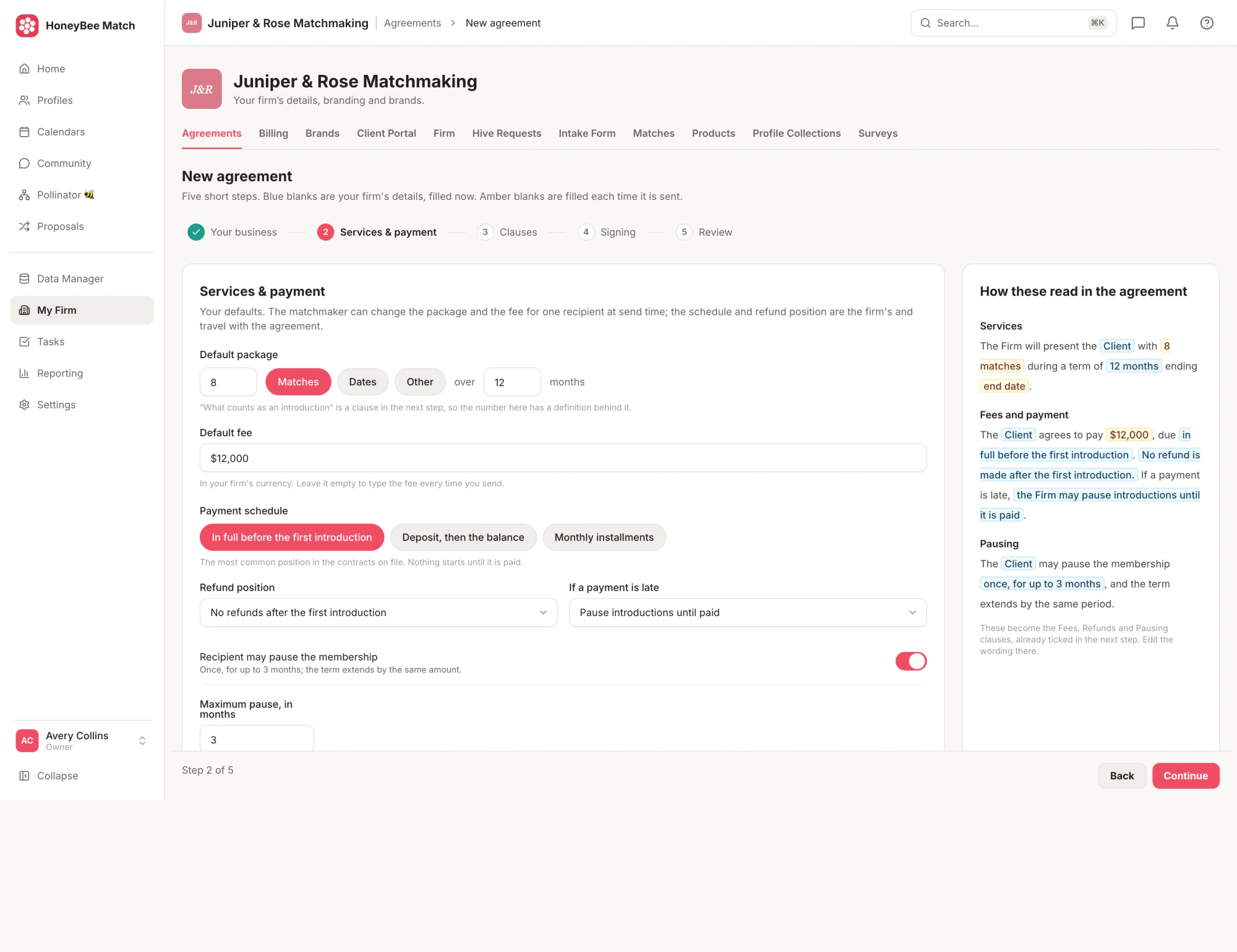Image resolution: width=1237 pixels, height=952 pixels.
Task: Open Proposals in the sidebar
Action: (x=82, y=226)
